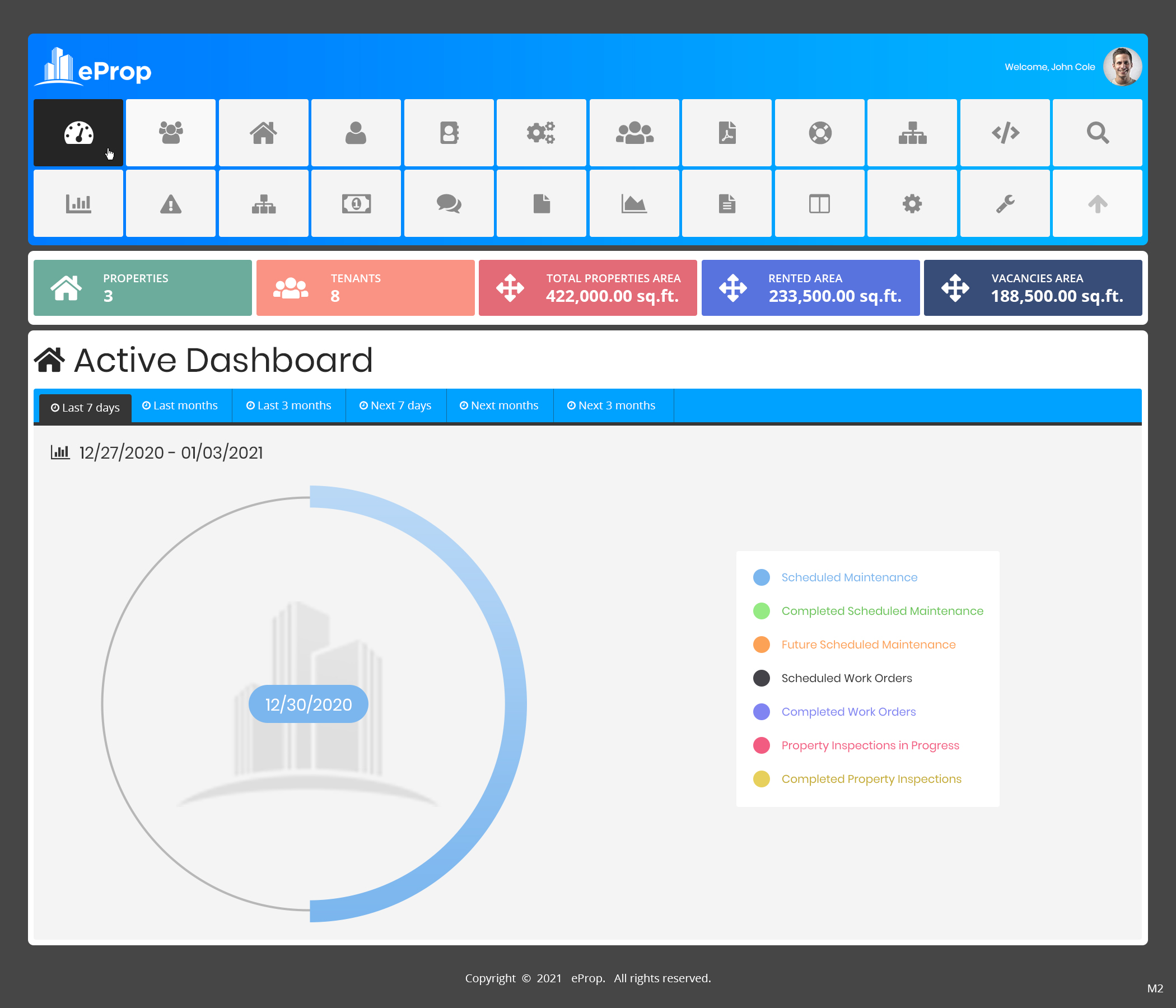Click the TENANTS summary card

365,288
